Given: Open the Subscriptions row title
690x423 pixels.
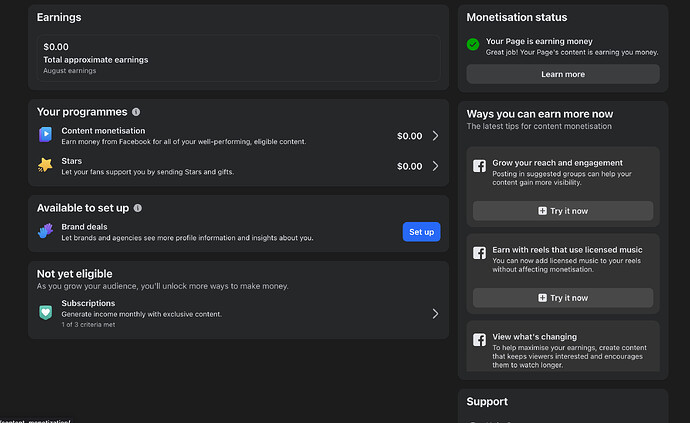Looking at the screenshot, I should click(88, 303).
